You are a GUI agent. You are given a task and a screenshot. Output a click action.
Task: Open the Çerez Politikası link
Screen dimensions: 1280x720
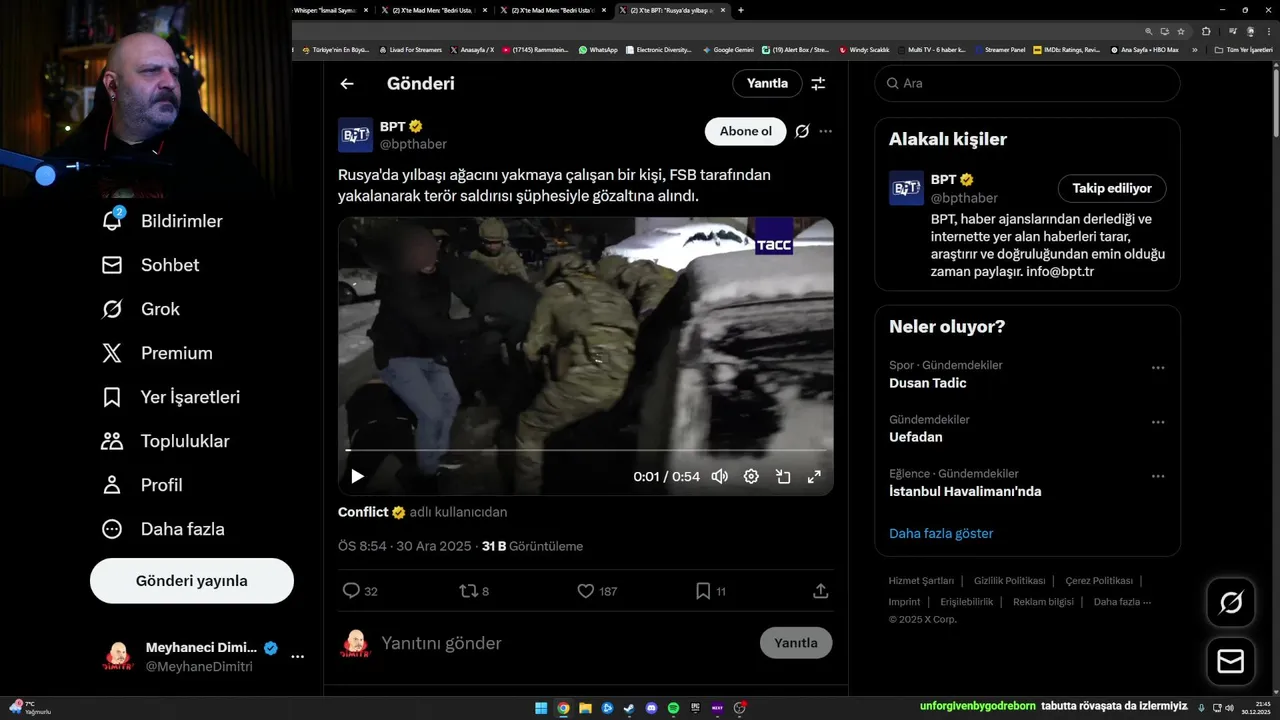pos(1099,581)
